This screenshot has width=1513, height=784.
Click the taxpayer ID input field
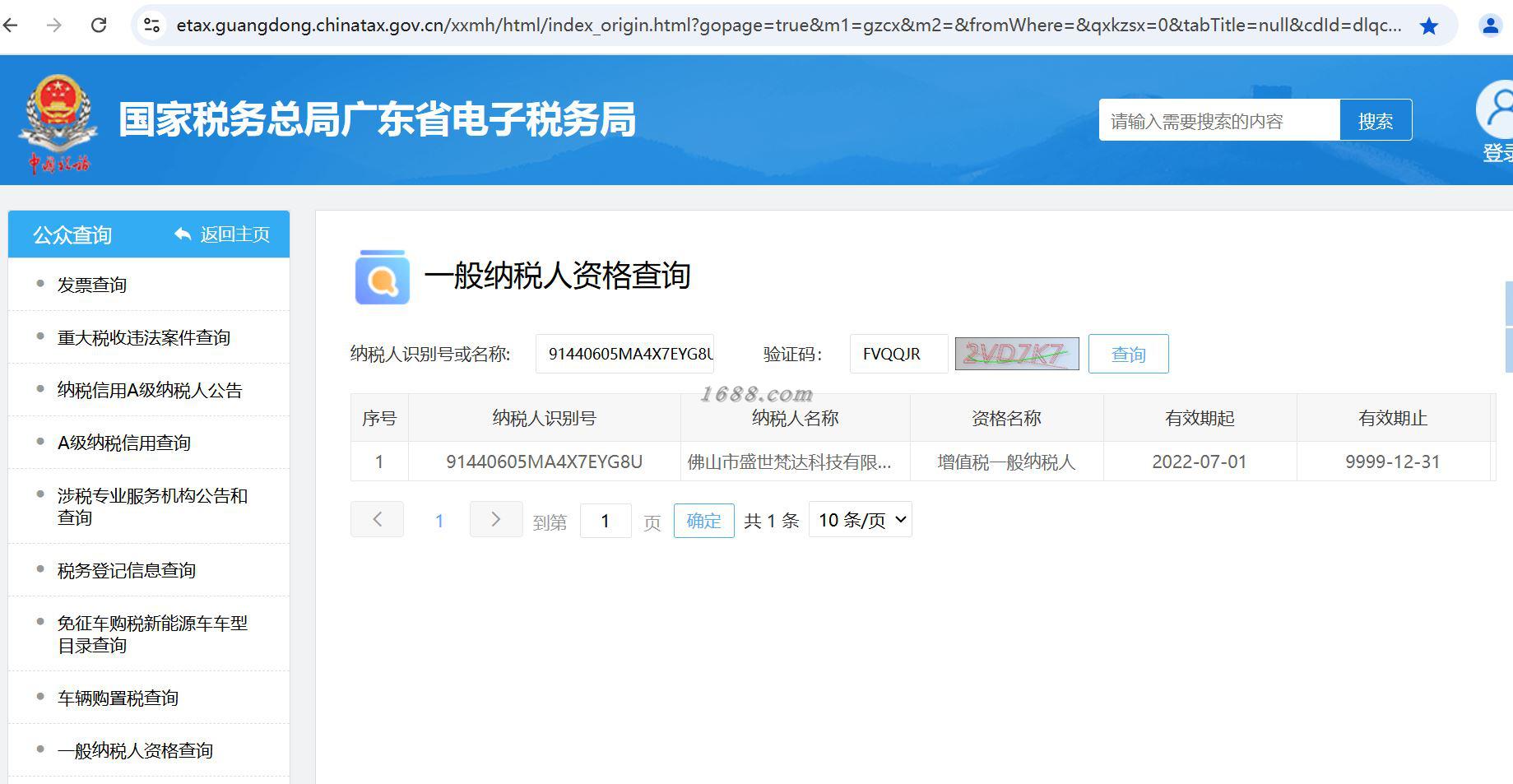point(624,354)
